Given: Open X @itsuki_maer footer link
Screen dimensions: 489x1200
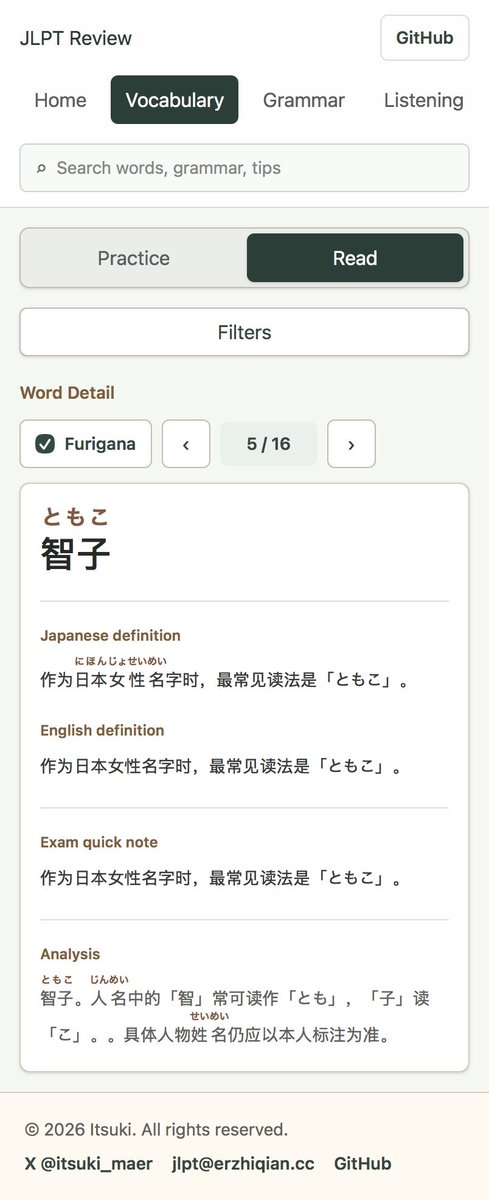Looking at the screenshot, I should (89, 1164).
